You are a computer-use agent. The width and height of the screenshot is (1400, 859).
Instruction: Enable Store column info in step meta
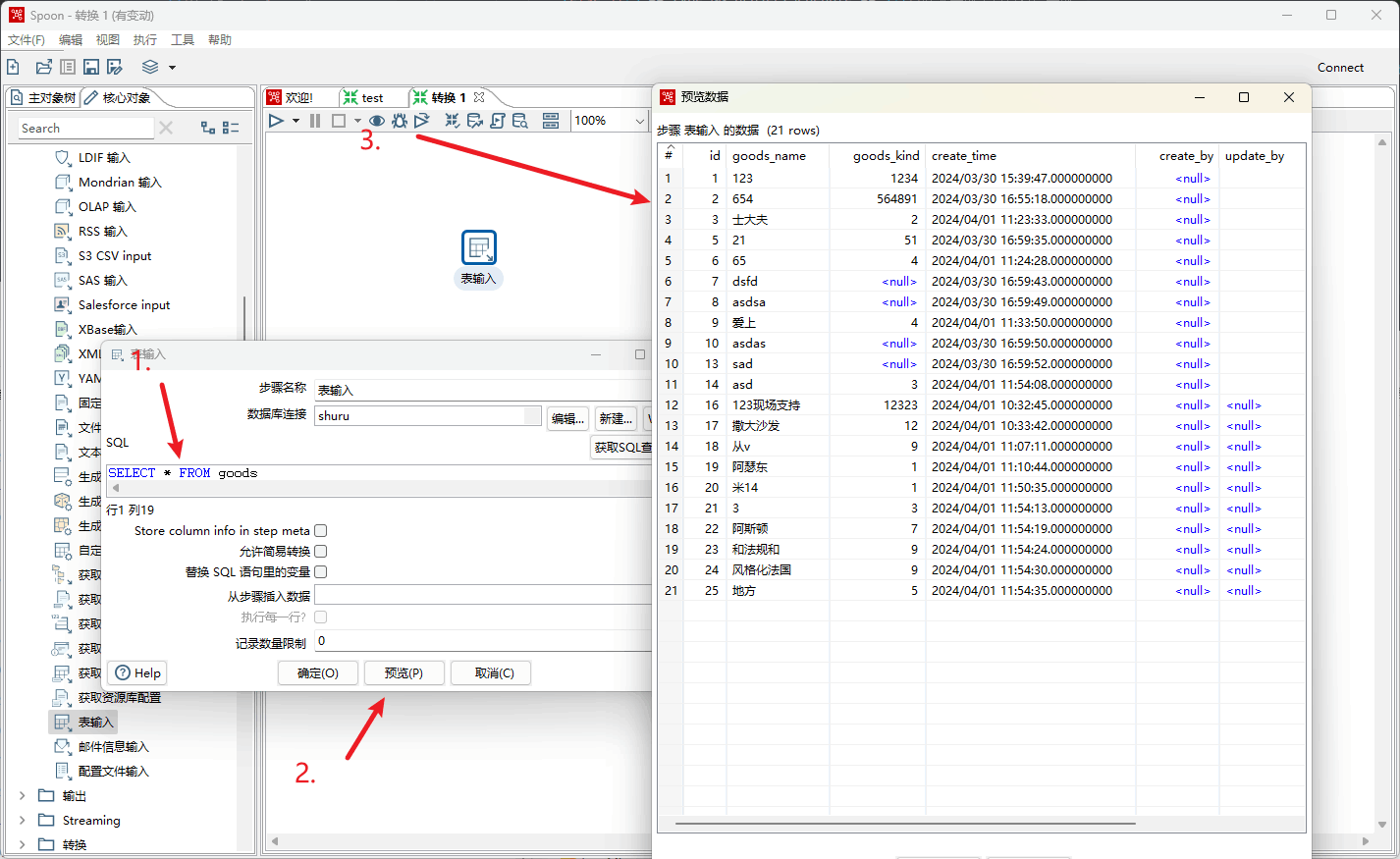tap(320, 531)
